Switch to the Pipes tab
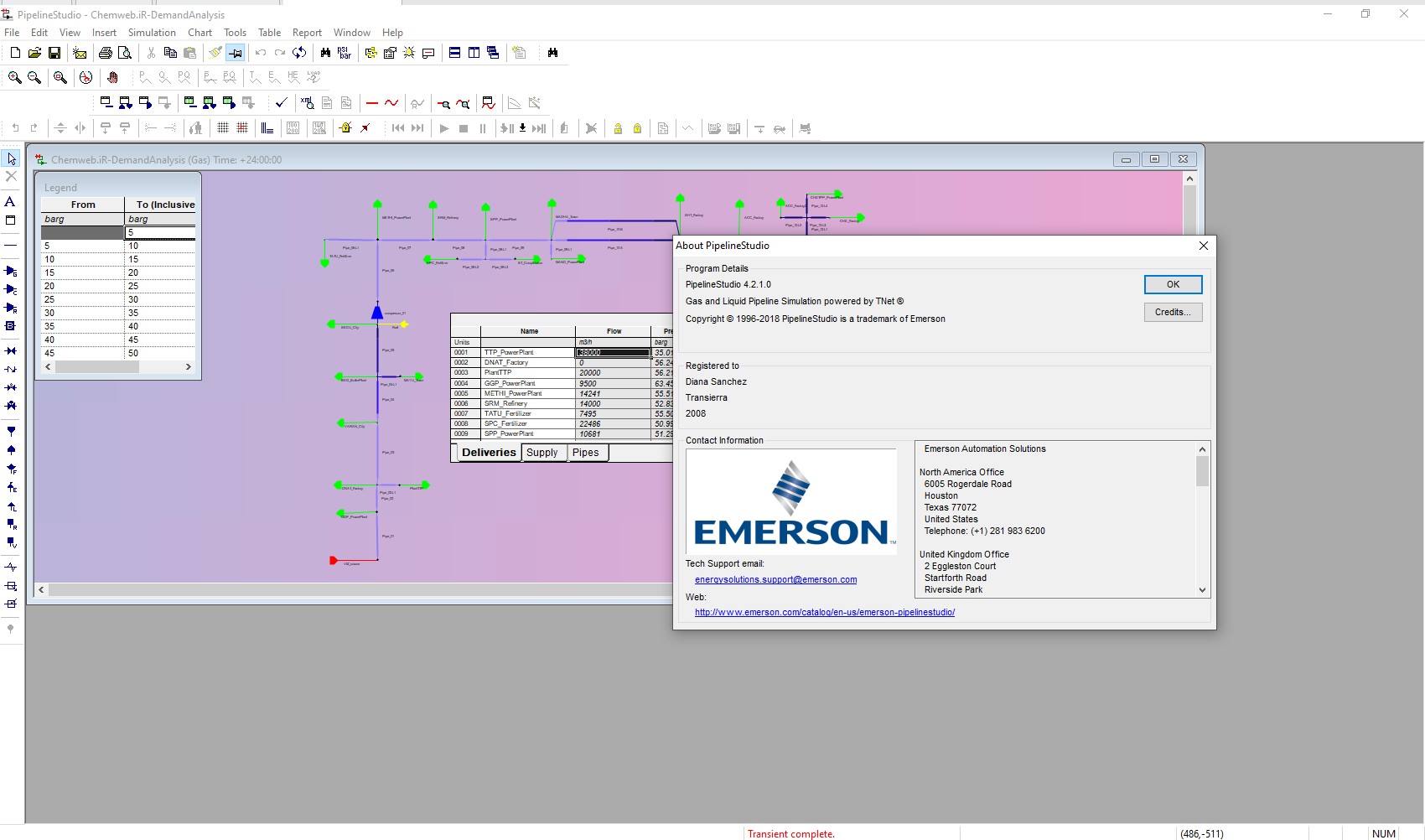The width and height of the screenshot is (1425, 840). (586, 453)
